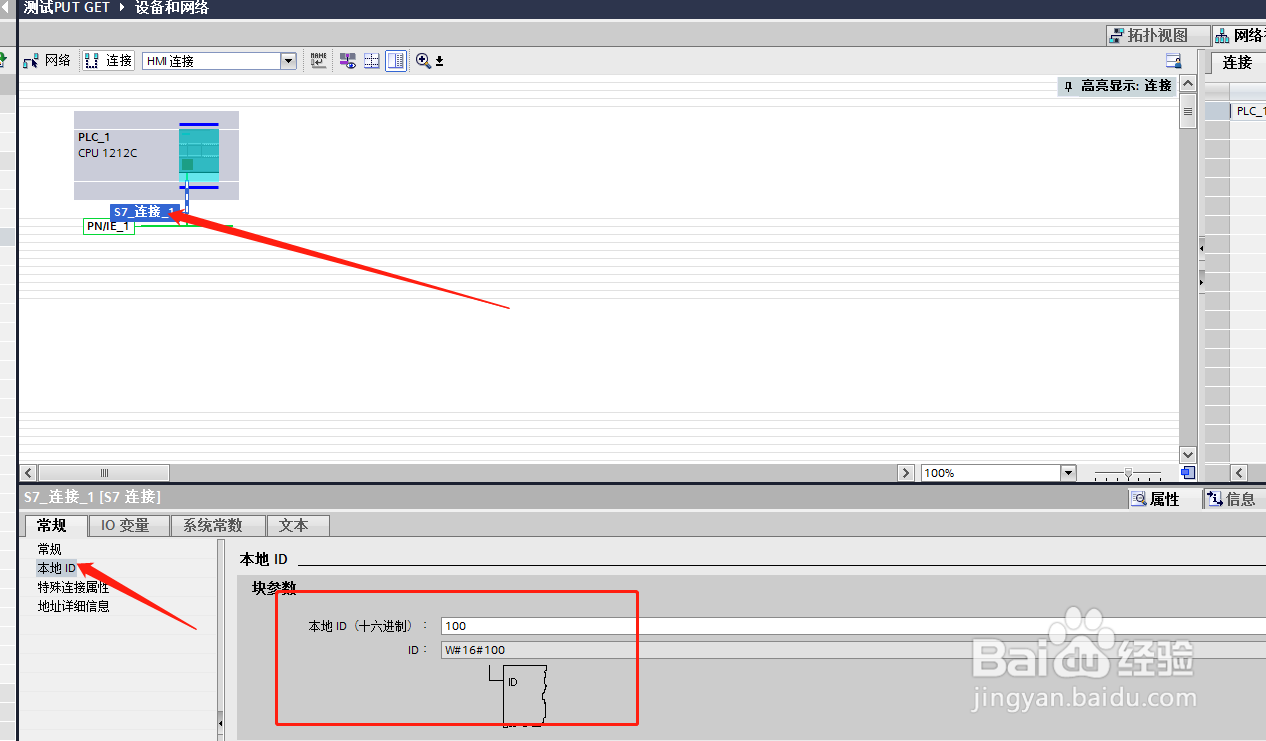The height and width of the screenshot is (741, 1266).
Task: Click the PLC_1 device name label
Action: [x=94, y=137]
